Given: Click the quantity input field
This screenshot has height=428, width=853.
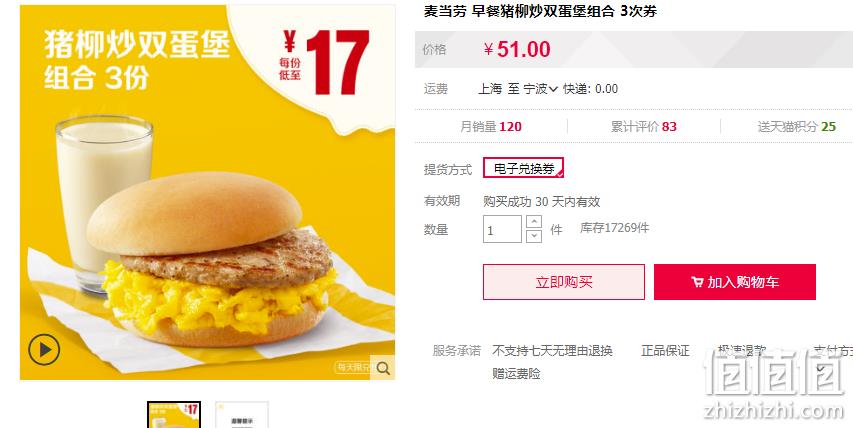Looking at the screenshot, I should coord(502,229).
